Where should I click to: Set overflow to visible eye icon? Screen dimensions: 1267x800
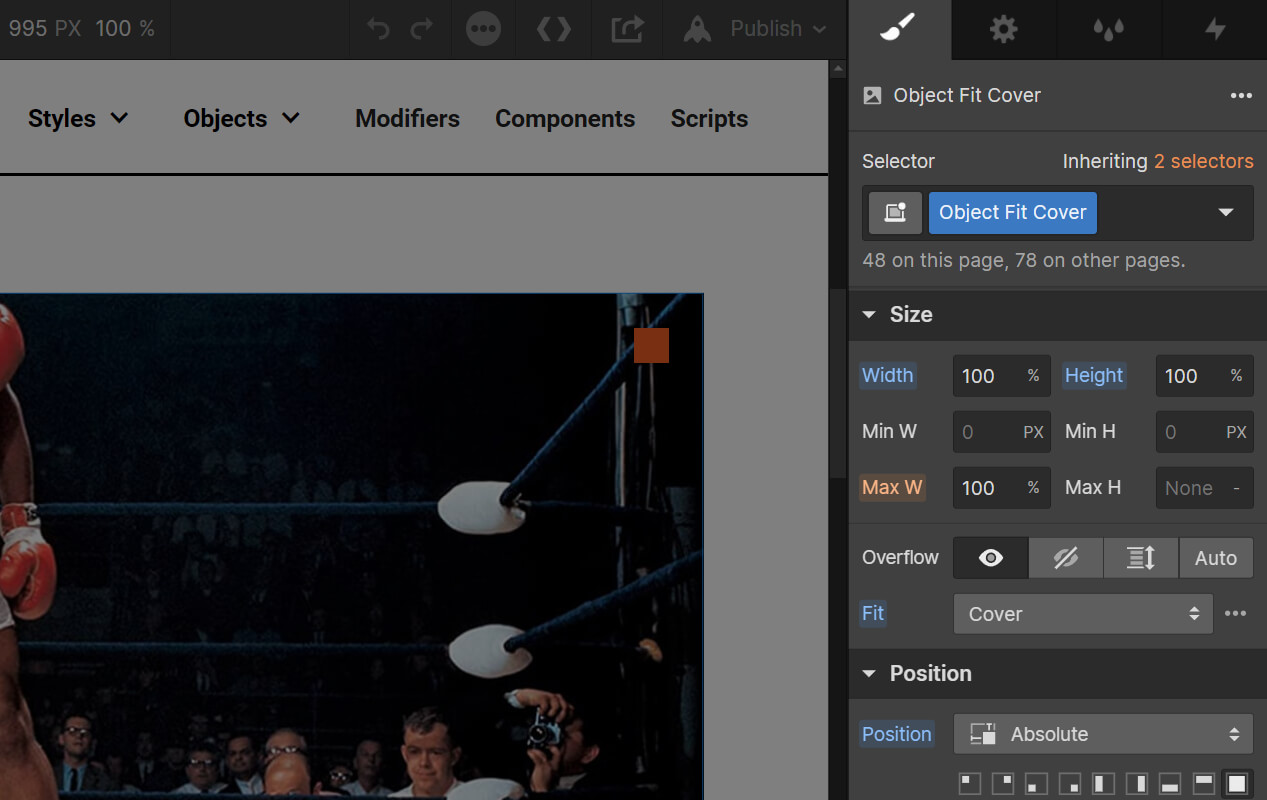pos(991,558)
